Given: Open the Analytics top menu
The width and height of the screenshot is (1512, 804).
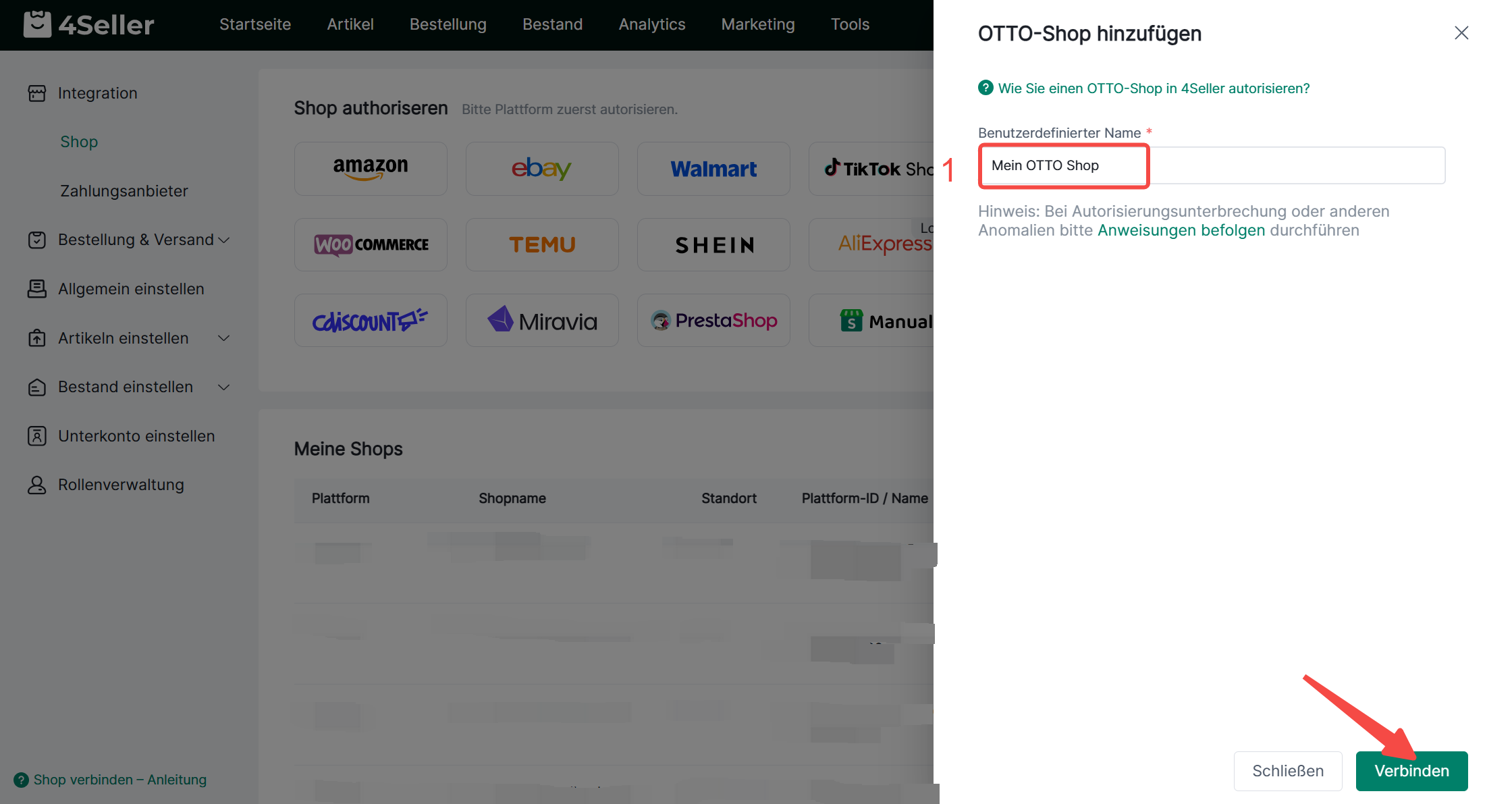Looking at the screenshot, I should click(x=651, y=24).
